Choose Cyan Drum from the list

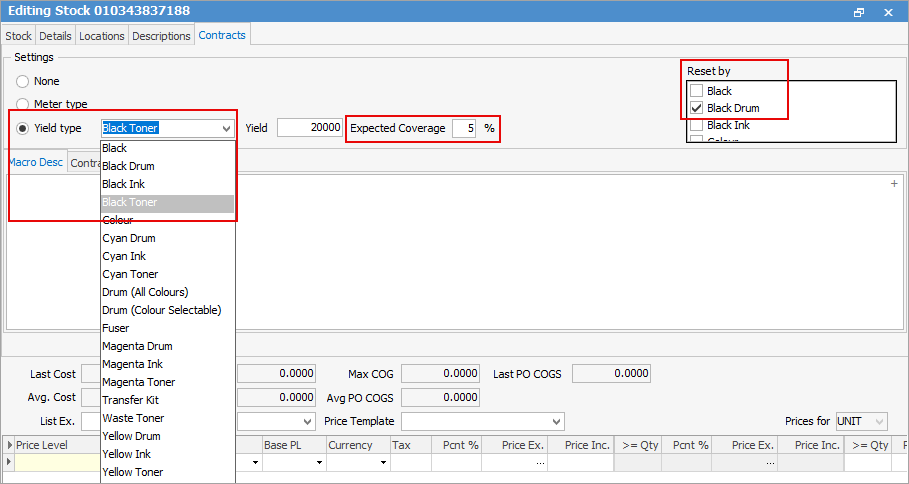168,238
